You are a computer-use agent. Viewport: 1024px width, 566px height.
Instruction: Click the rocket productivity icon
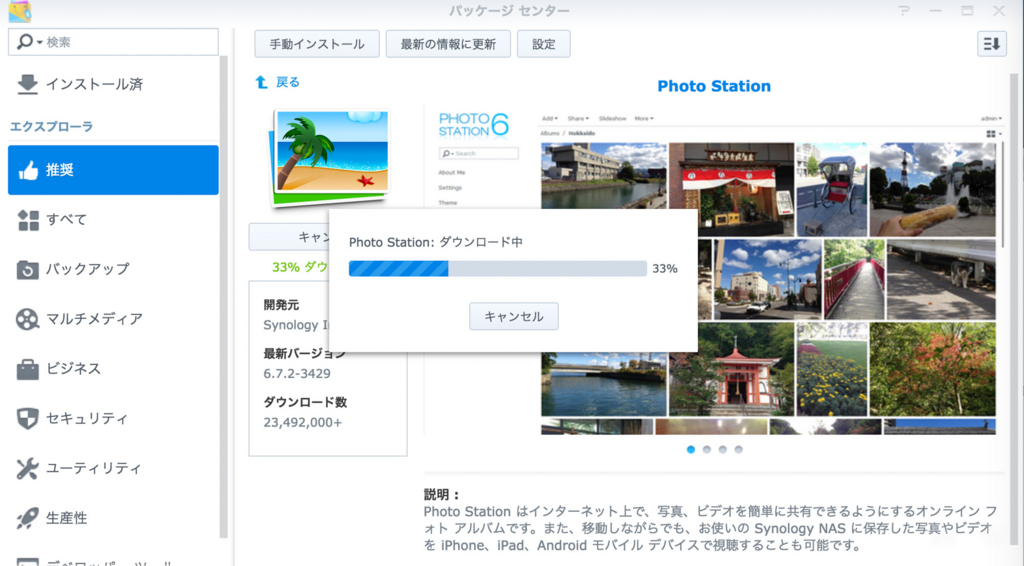(27, 518)
